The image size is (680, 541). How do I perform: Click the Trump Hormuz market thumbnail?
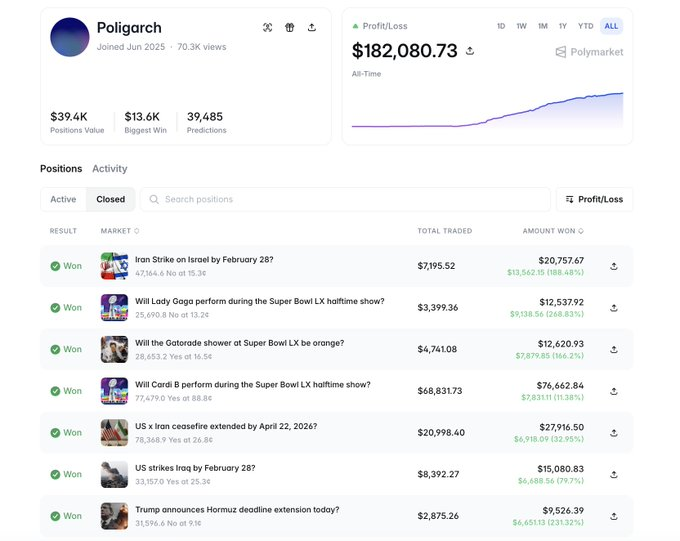pos(114,516)
